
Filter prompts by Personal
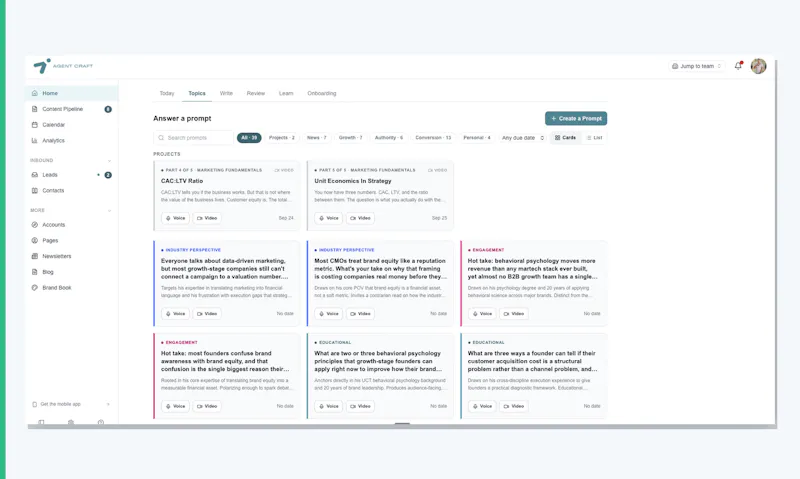coord(477,138)
